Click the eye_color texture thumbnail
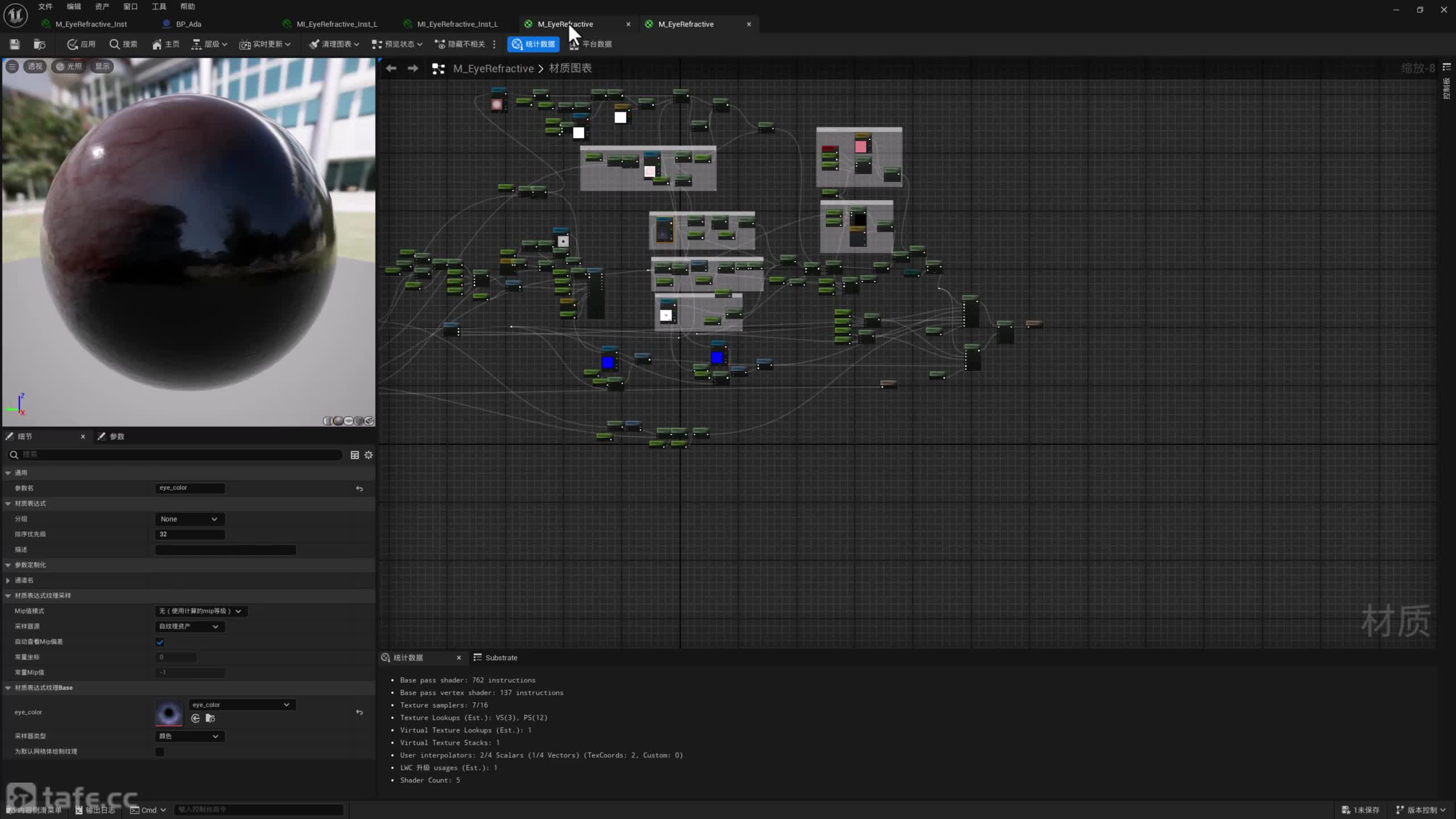 [x=169, y=713]
